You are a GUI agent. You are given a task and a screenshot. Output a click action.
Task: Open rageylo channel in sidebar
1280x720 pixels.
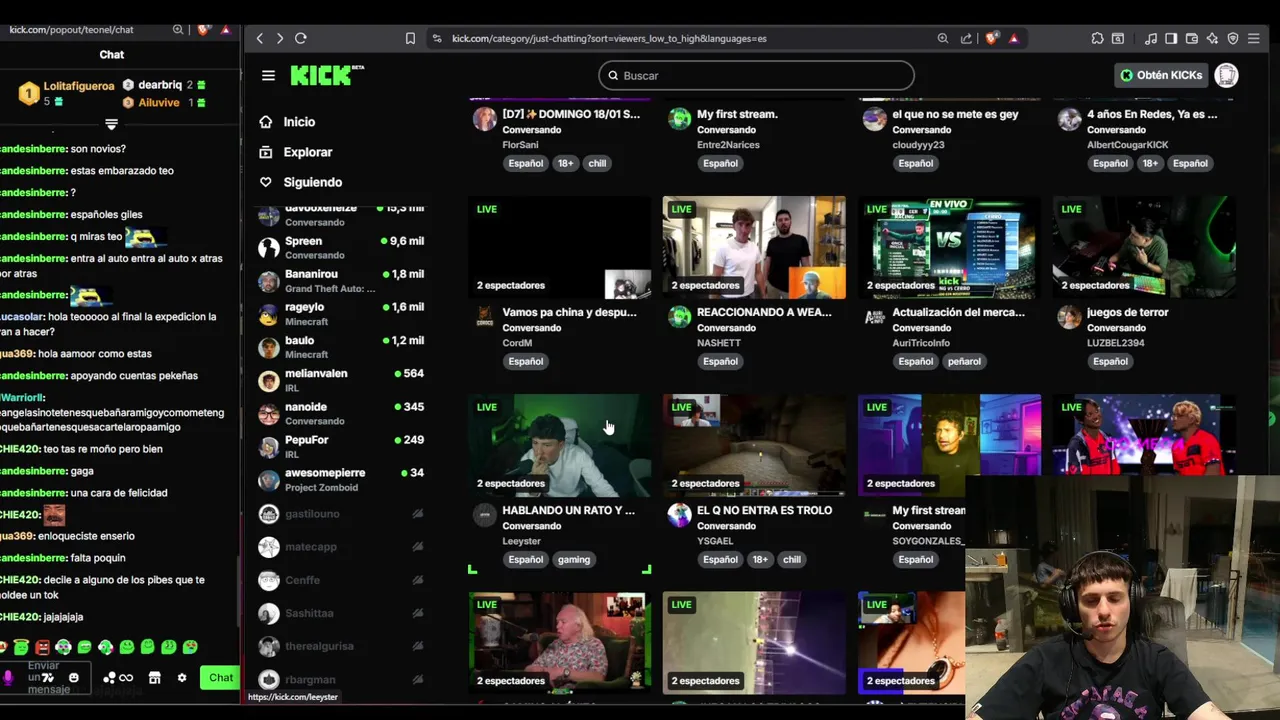tap(341, 313)
